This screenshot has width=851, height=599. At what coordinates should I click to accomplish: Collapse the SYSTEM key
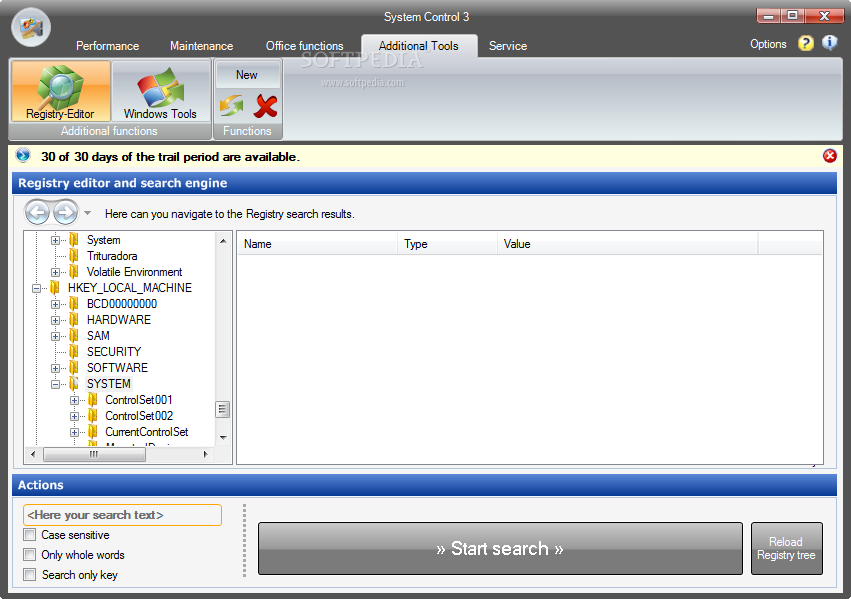[55, 384]
